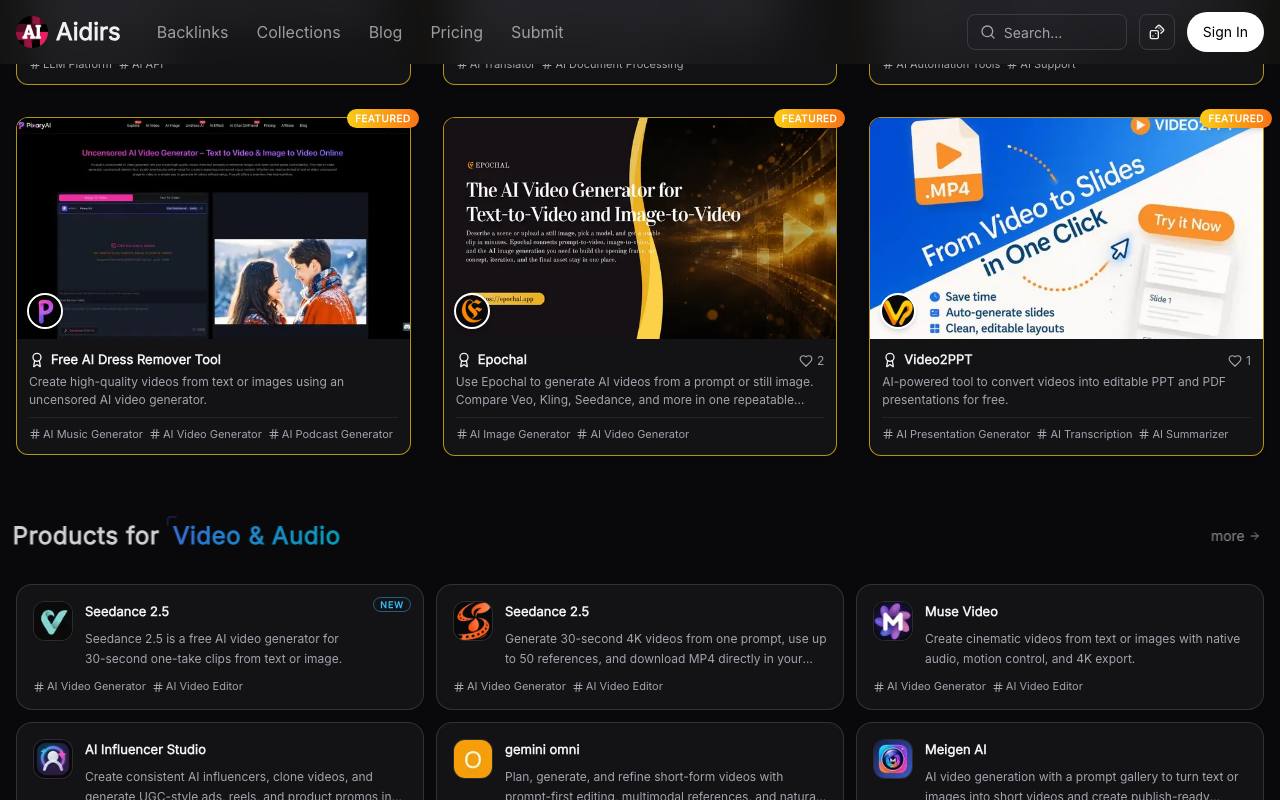Image resolution: width=1280 pixels, height=800 pixels.
Task: Open the AI Influencer Studio title
Action: click(x=145, y=750)
